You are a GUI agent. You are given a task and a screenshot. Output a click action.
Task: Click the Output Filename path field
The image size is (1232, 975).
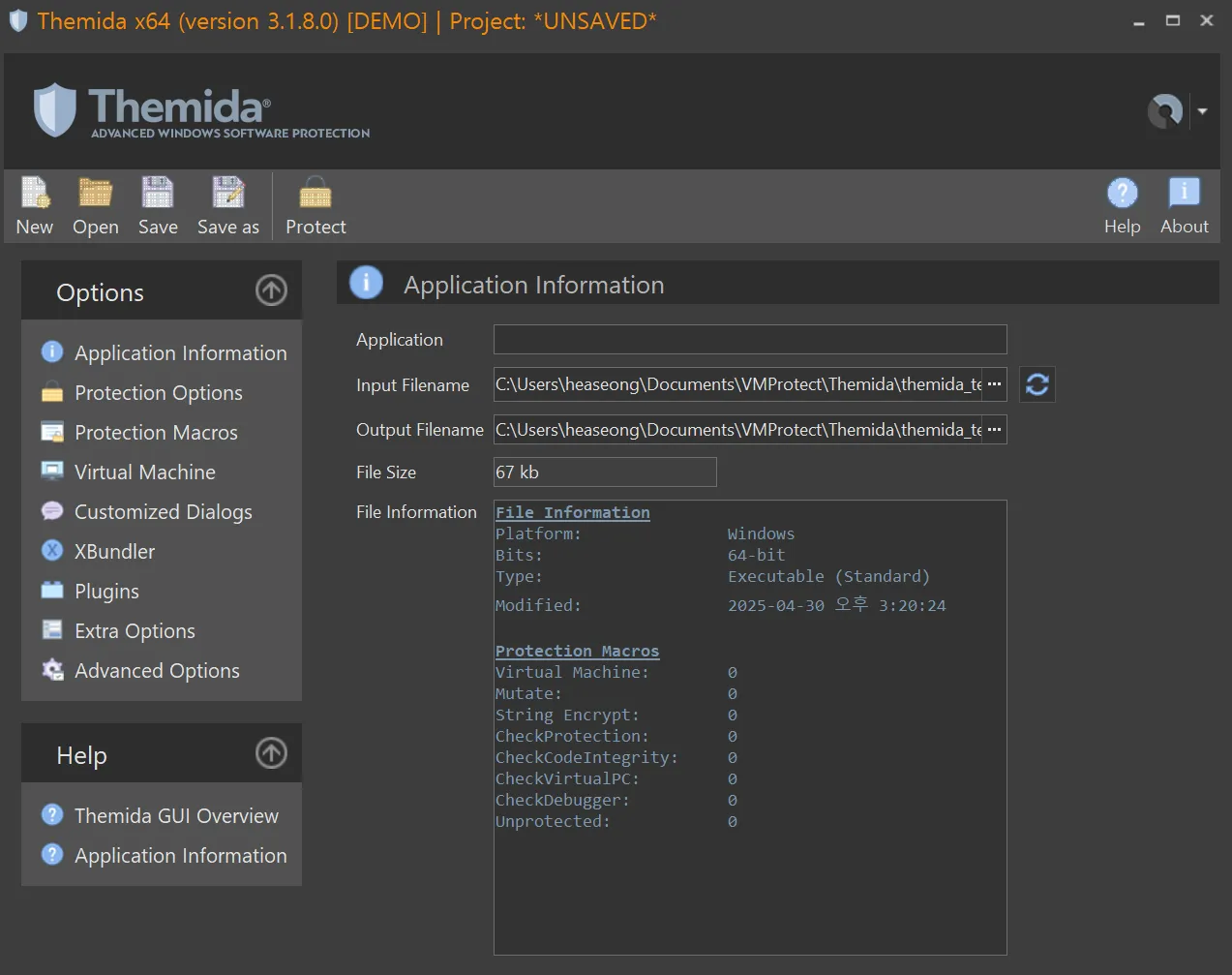[x=737, y=430]
